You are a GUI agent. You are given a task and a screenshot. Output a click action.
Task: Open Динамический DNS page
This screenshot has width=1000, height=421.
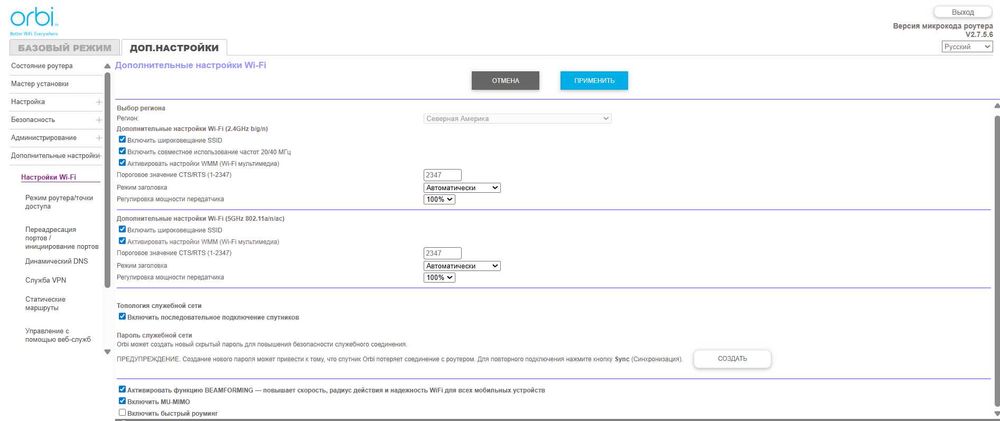pyautogui.click(x=57, y=261)
